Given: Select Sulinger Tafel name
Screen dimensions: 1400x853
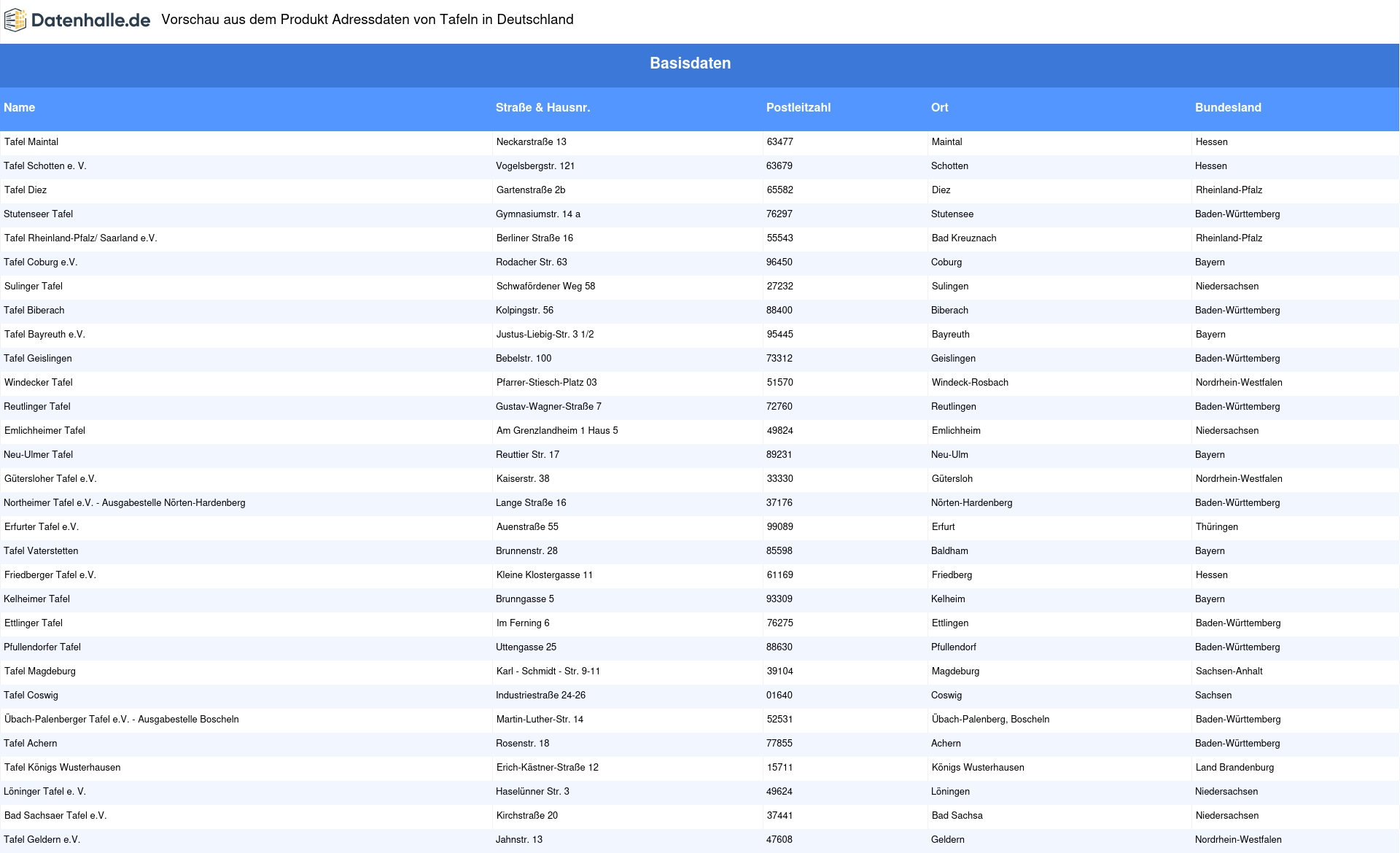Looking at the screenshot, I should tap(34, 287).
